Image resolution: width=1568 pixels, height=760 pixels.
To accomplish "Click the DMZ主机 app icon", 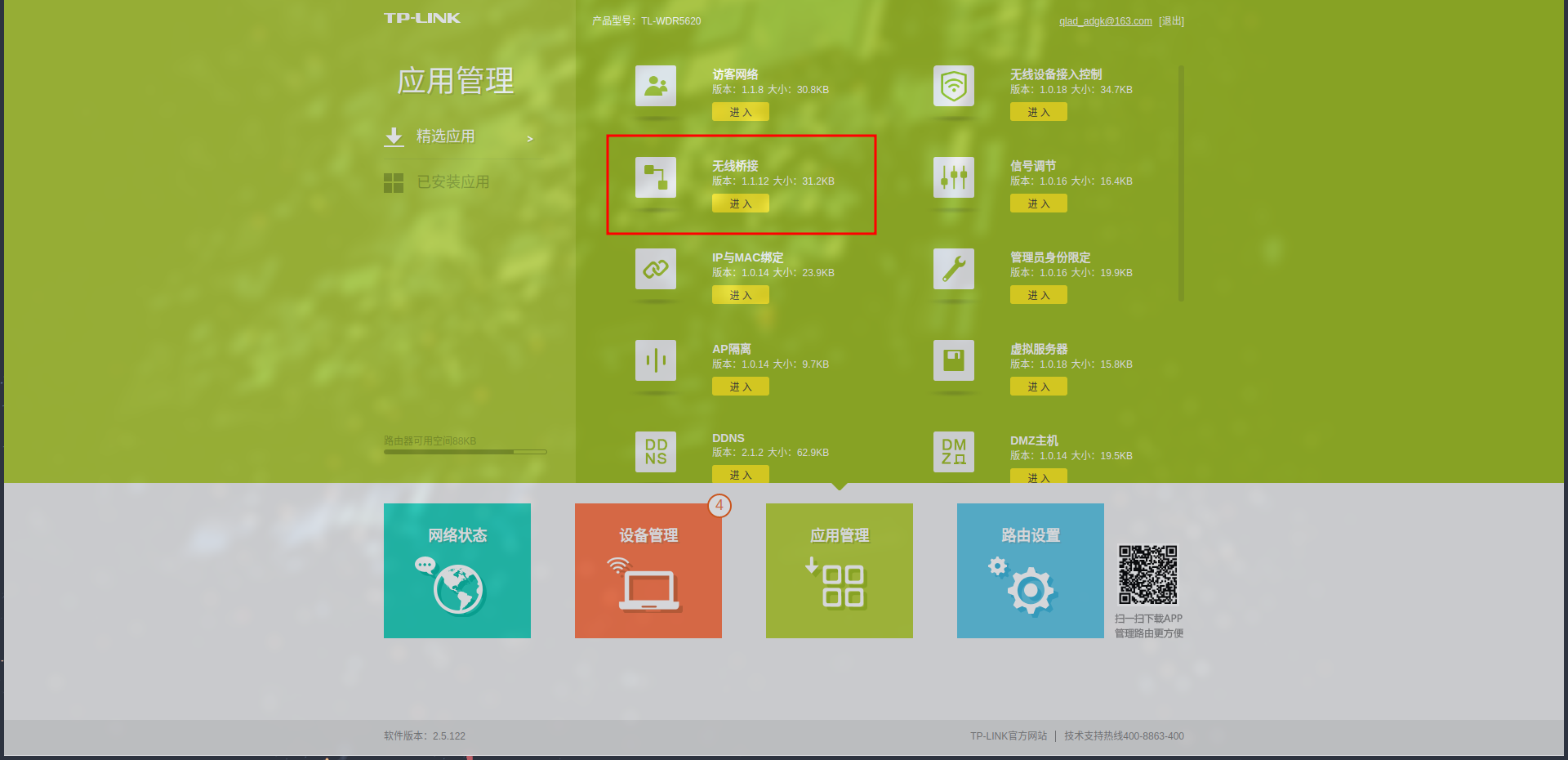I will point(954,452).
